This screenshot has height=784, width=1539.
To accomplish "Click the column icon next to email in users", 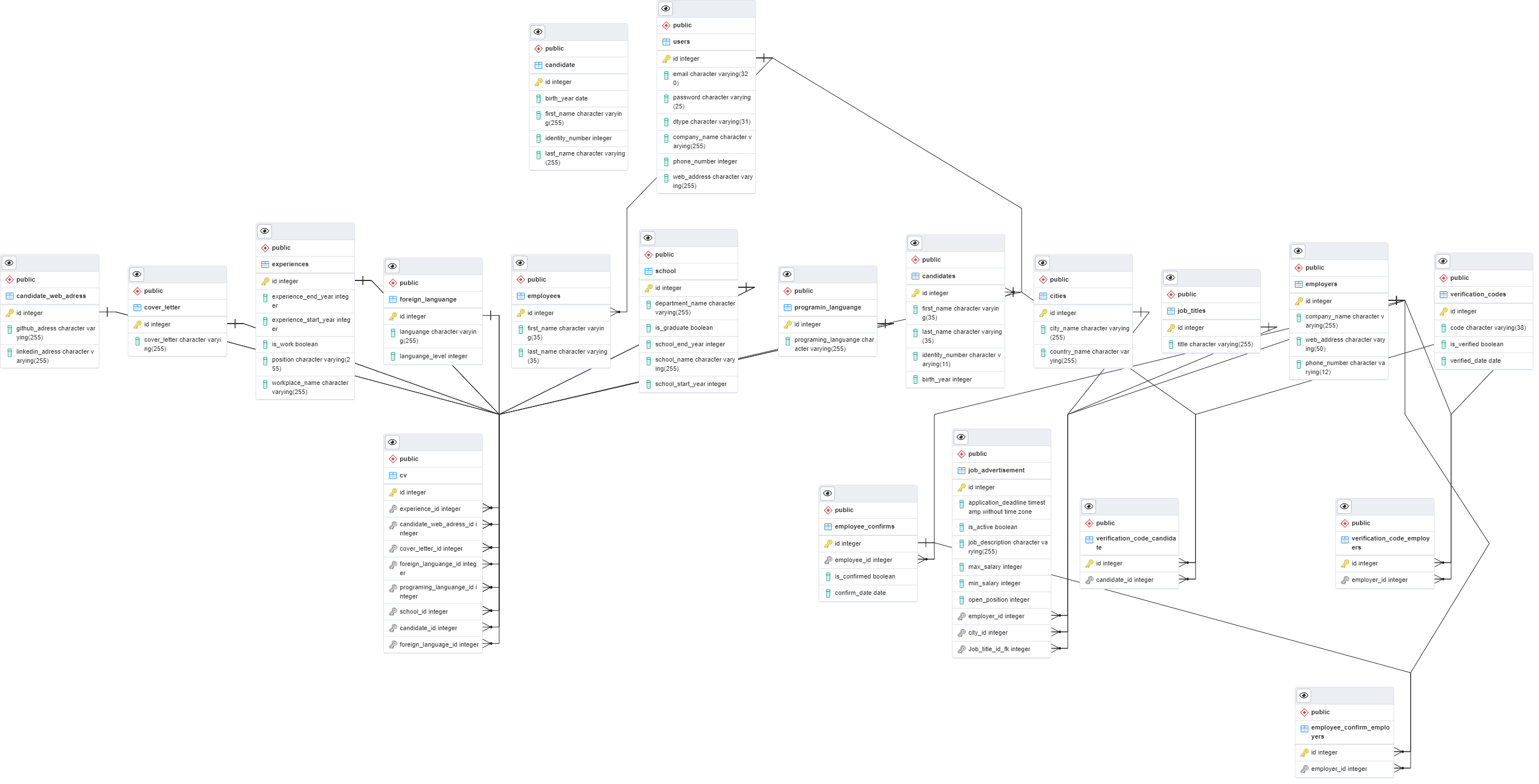I will pos(665,76).
